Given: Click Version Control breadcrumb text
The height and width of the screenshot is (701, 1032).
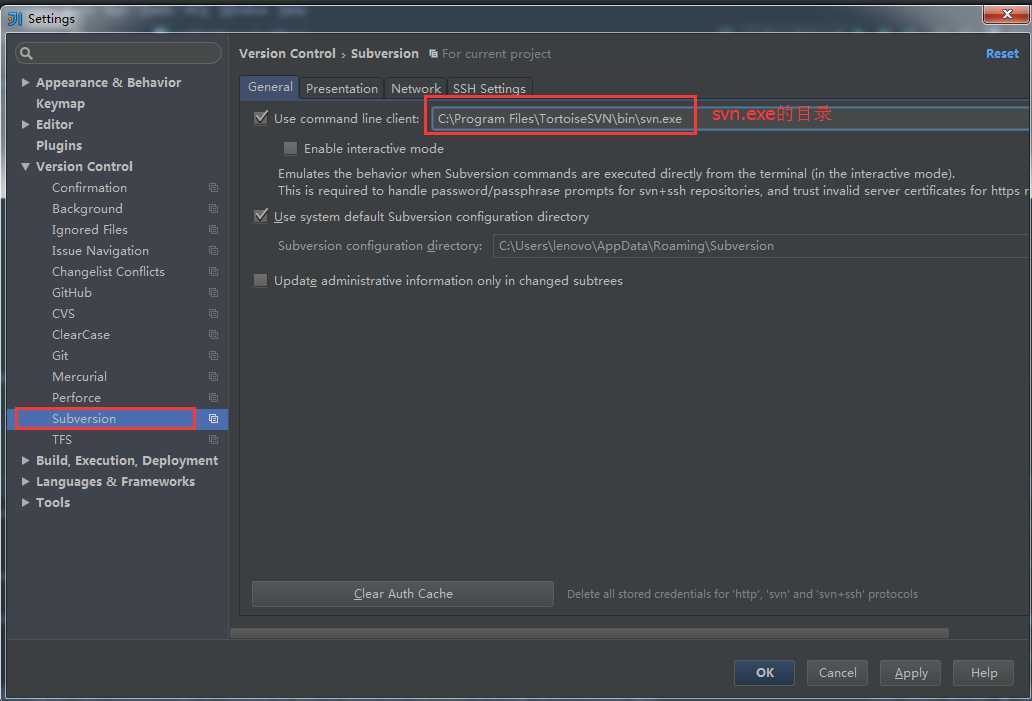Looking at the screenshot, I should [287, 54].
